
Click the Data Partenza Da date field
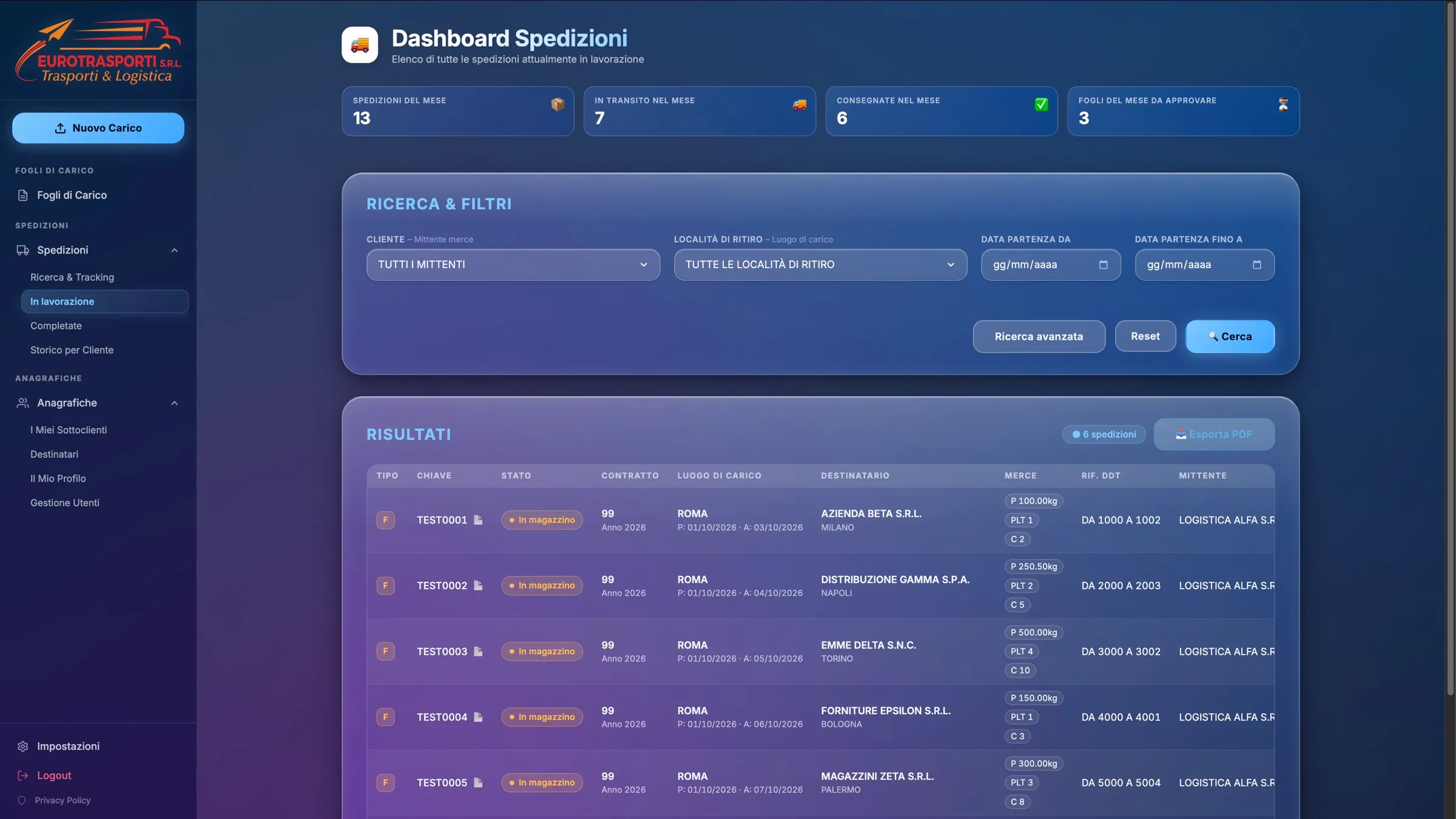click(1051, 265)
